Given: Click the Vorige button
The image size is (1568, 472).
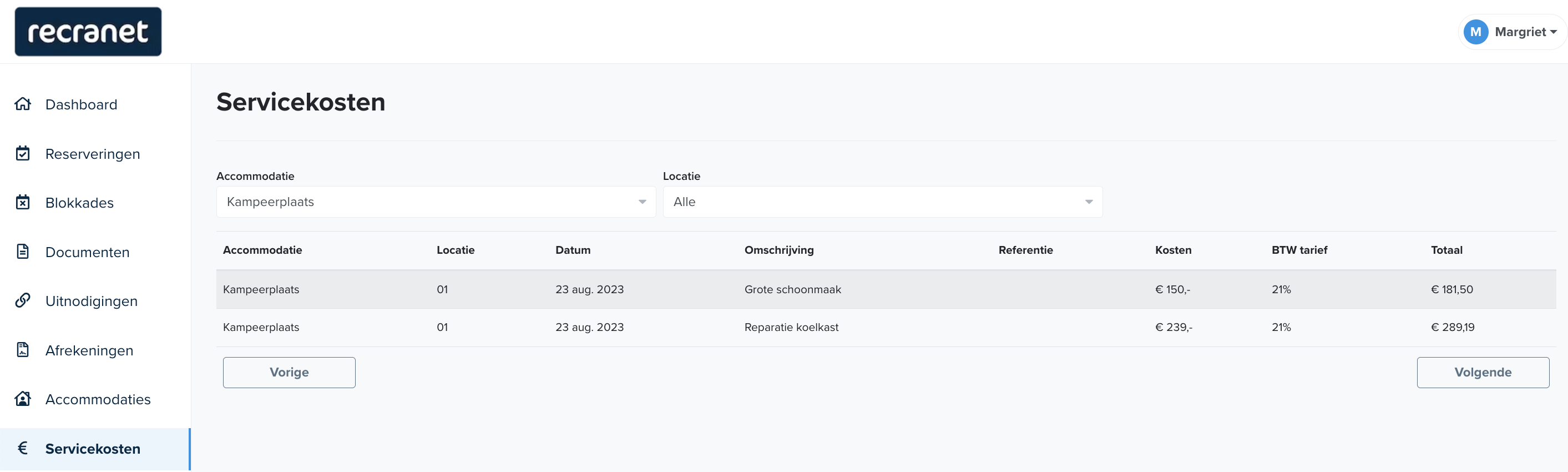Looking at the screenshot, I should point(289,372).
